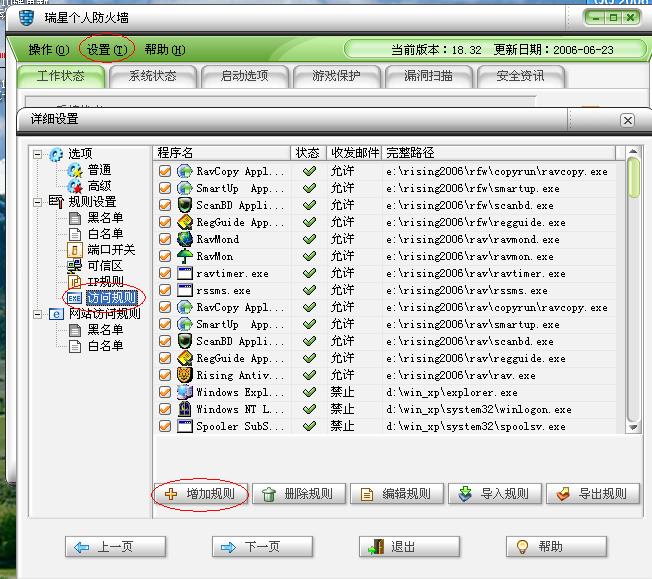Toggle the Windows NT L... rule checkbox
Viewport: 652px width, 579px height.
(x=165, y=409)
